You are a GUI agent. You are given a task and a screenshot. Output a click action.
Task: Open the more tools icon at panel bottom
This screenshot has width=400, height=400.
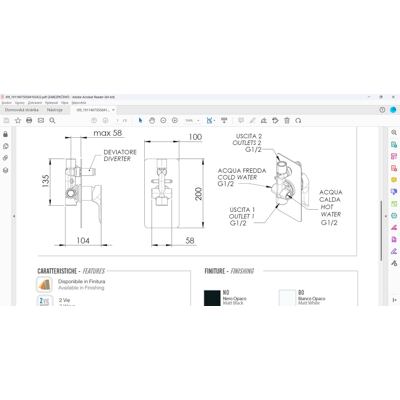(x=394, y=263)
